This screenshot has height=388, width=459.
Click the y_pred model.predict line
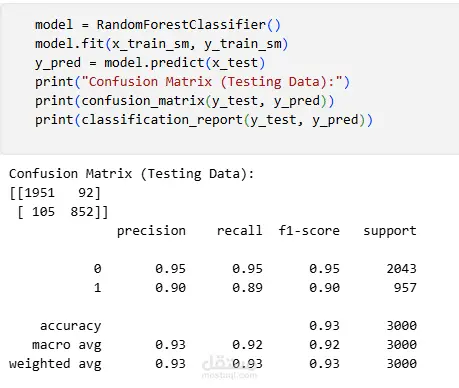point(150,63)
